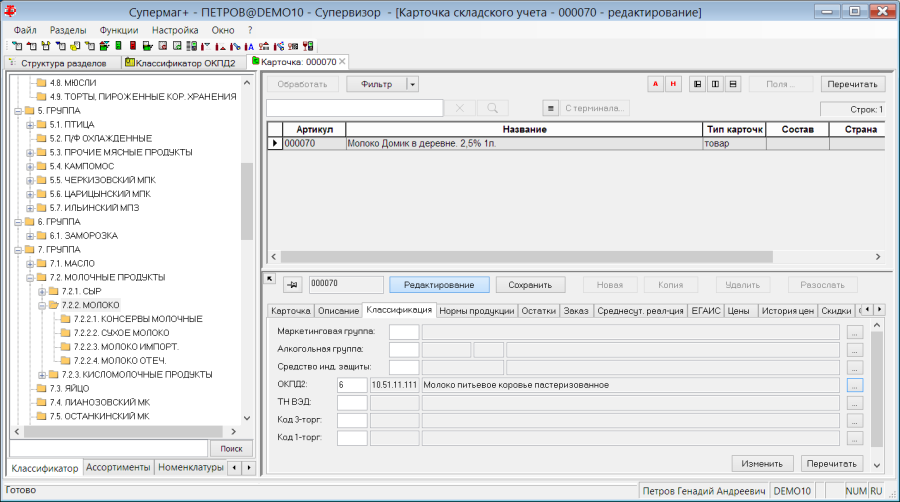Click the red A toggle button
This screenshot has width=900, height=502.
655,84
